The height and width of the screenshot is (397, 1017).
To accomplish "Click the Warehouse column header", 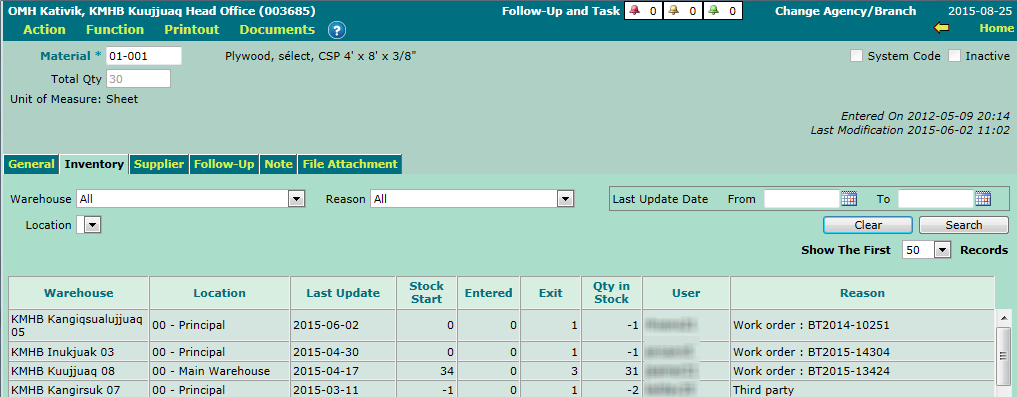I will coord(78,293).
